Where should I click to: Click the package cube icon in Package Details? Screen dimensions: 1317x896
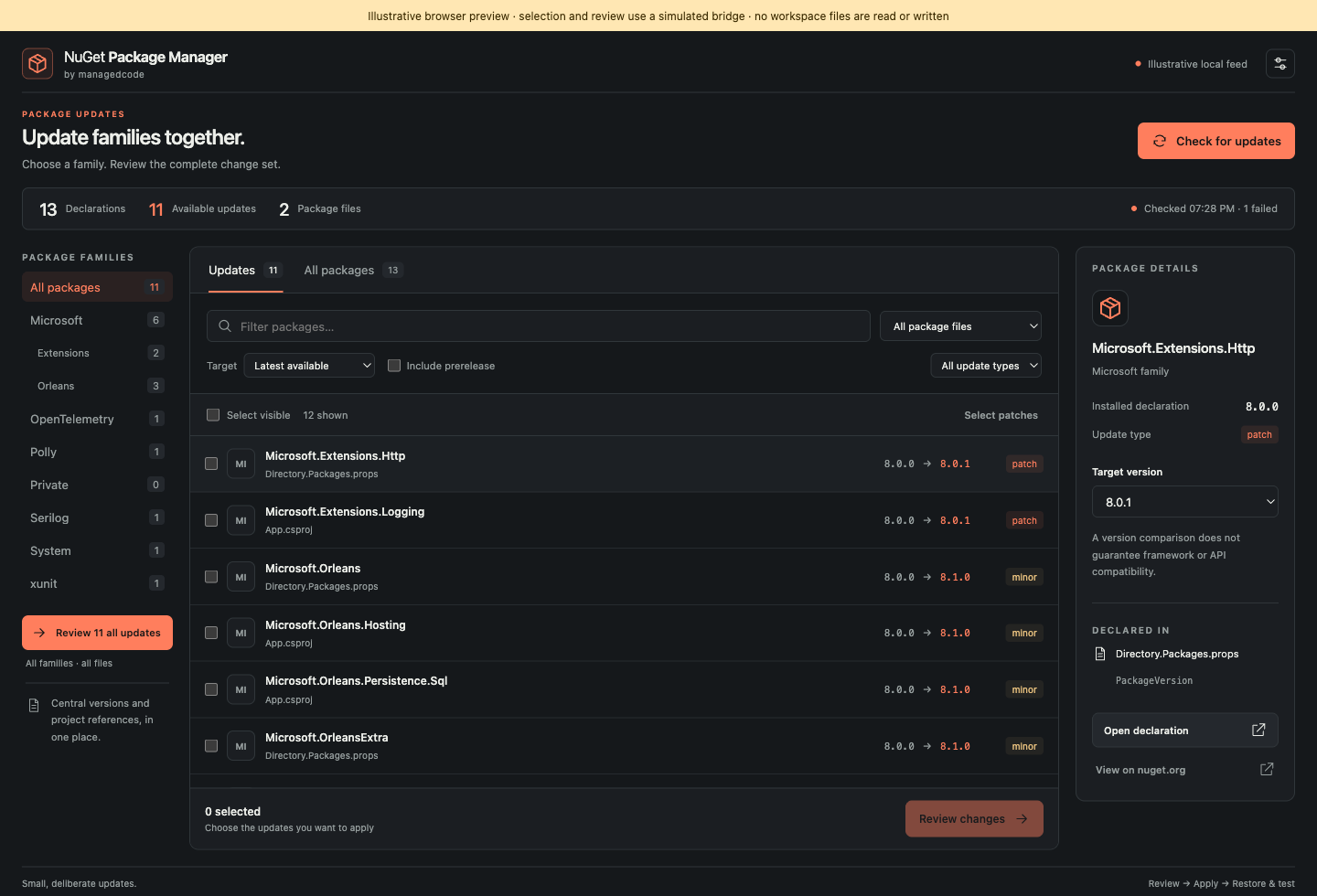1110,308
